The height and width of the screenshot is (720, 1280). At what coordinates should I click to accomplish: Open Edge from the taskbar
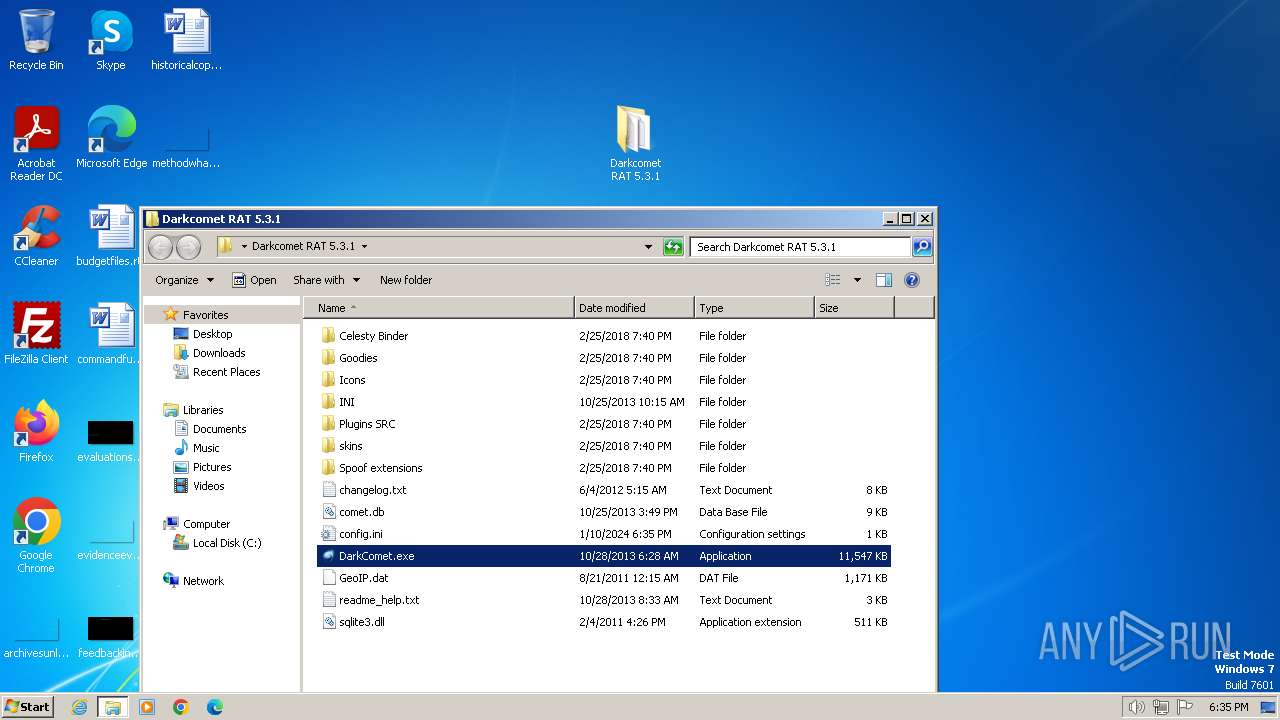215,707
